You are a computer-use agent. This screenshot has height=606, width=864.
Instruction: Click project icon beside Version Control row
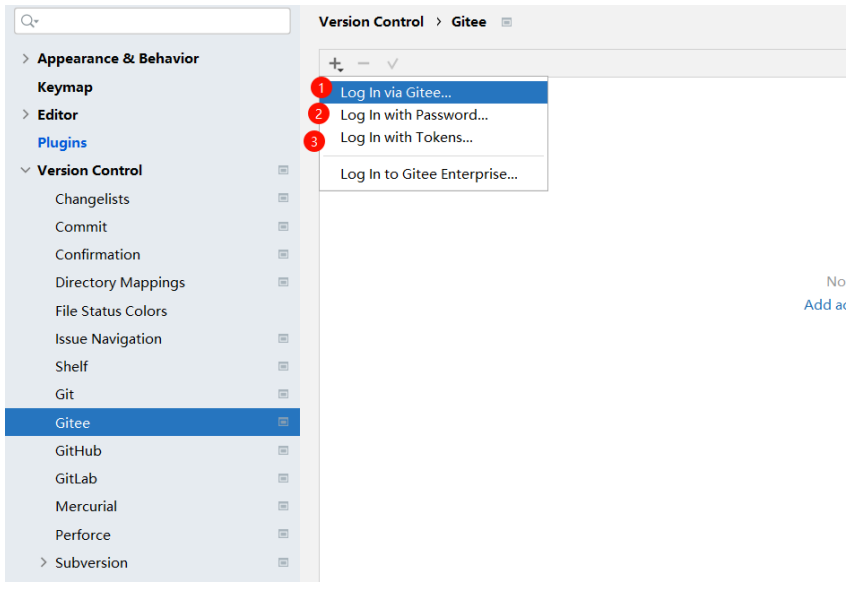[x=283, y=170]
